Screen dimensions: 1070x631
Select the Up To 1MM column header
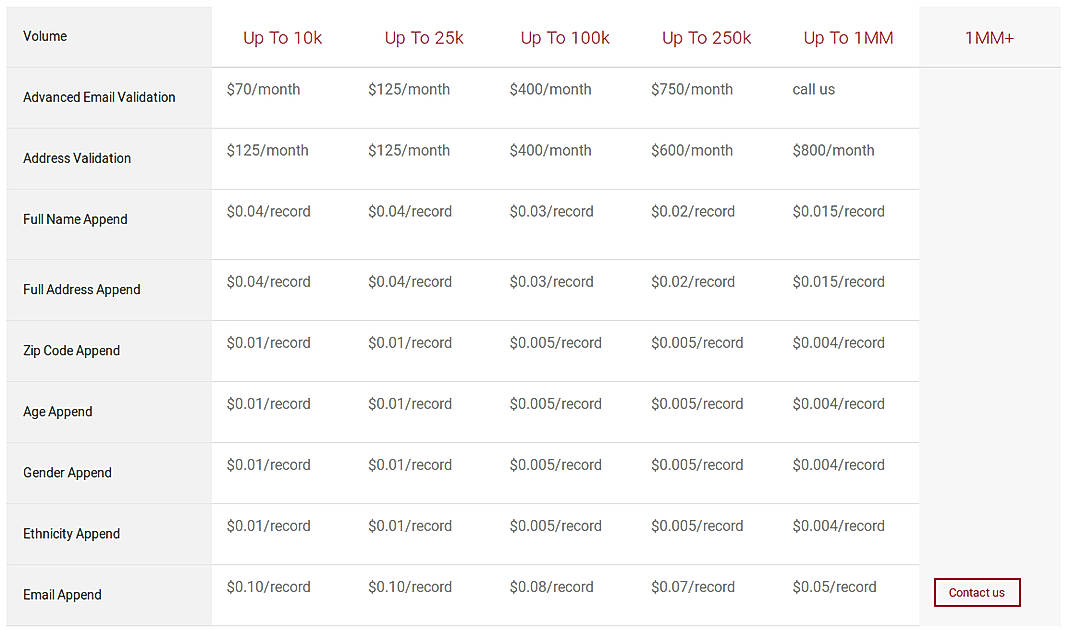pyautogui.click(x=848, y=37)
